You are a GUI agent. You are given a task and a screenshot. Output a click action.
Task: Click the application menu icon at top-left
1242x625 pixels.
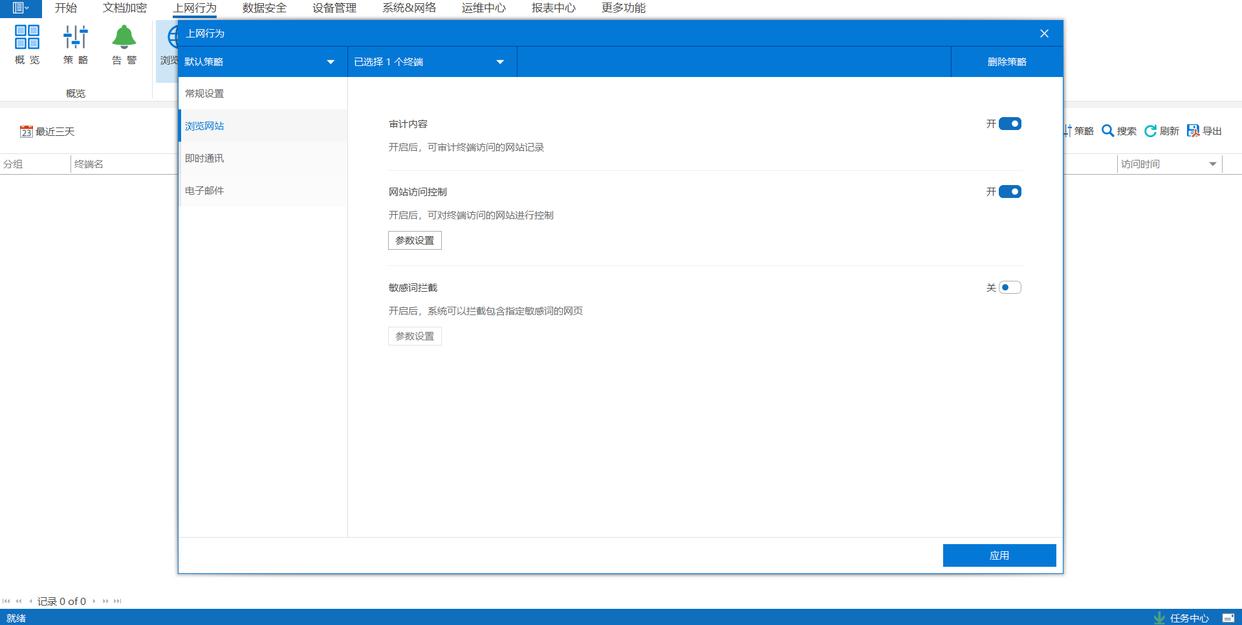click(x=20, y=8)
